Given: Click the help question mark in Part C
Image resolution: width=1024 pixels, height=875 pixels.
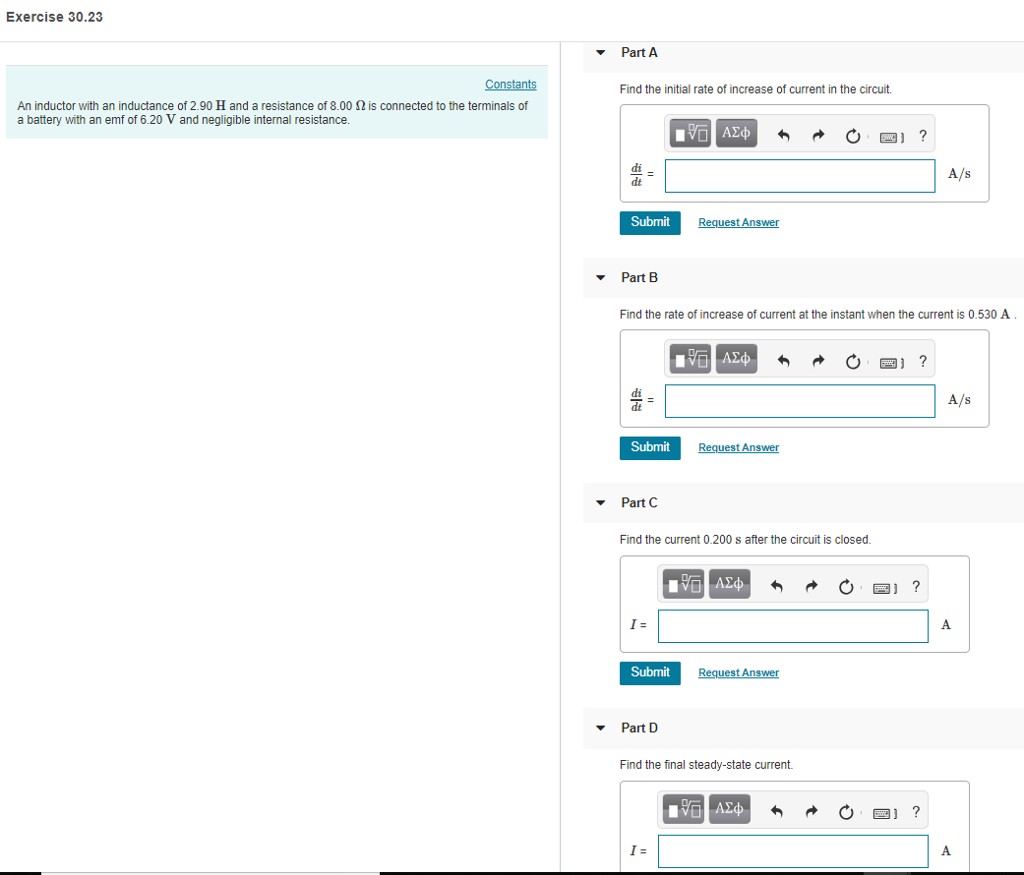Looking at the screenshot, I should pos(916,586).
